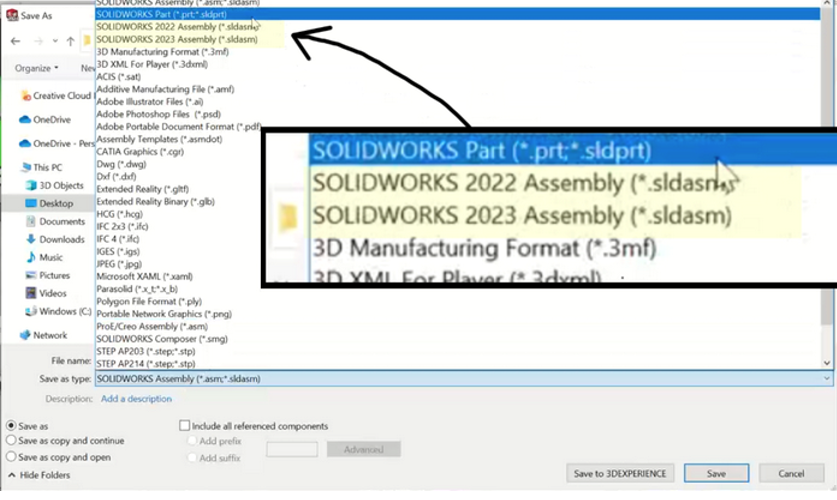Select the Music folder icon

pos(32,257)
